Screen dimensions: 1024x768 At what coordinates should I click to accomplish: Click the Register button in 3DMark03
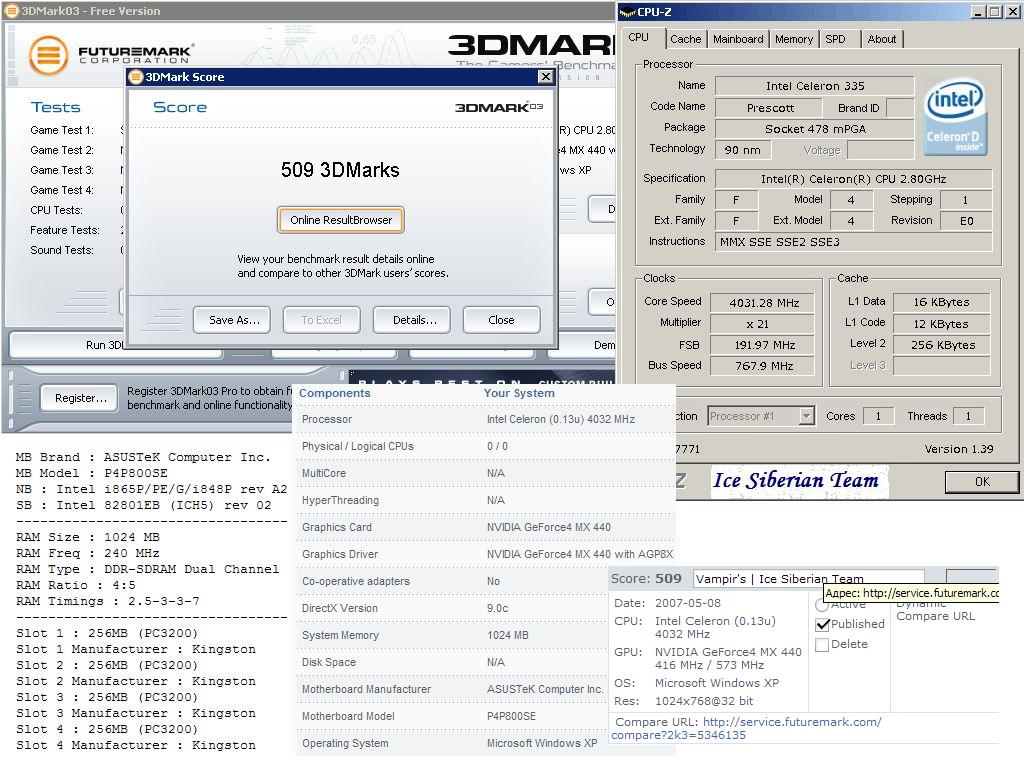coord(79,398)
